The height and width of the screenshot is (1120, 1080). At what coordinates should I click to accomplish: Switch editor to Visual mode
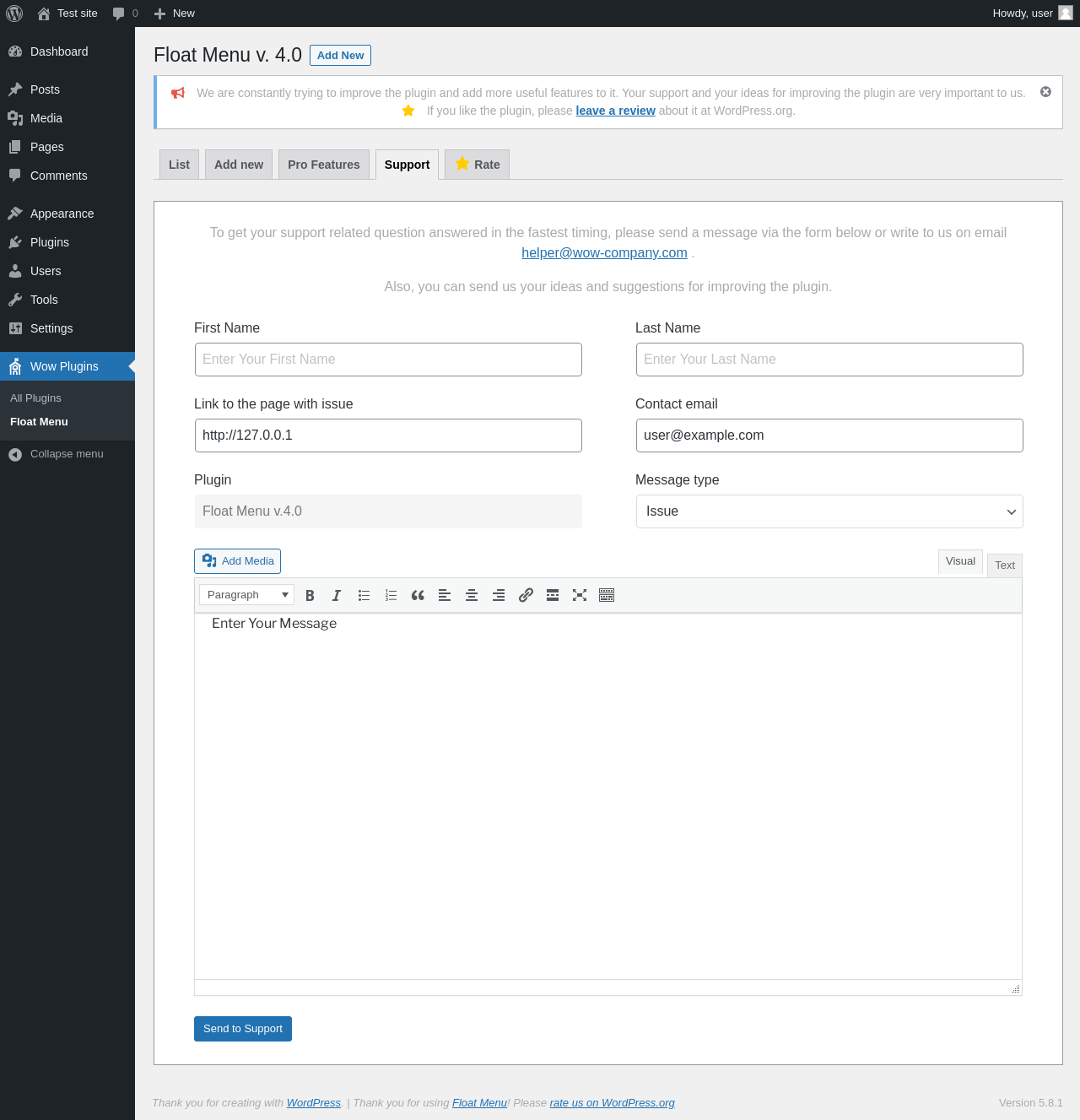(x=960, y=561)
